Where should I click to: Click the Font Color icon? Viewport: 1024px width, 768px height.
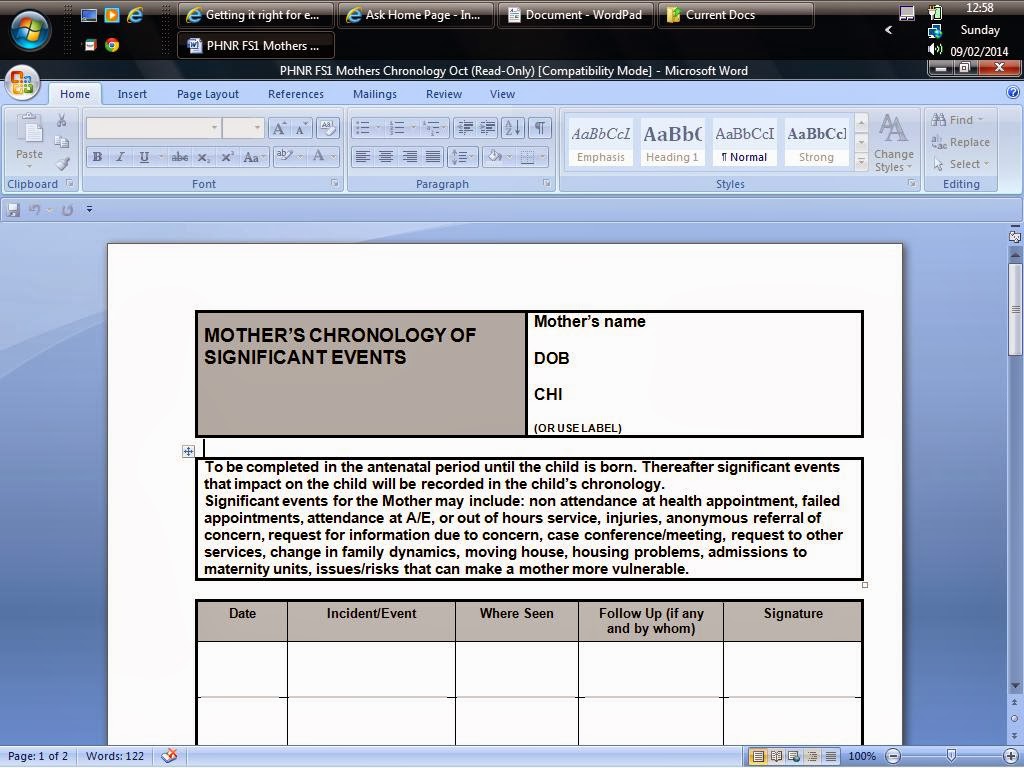click(x=319, y=157)
